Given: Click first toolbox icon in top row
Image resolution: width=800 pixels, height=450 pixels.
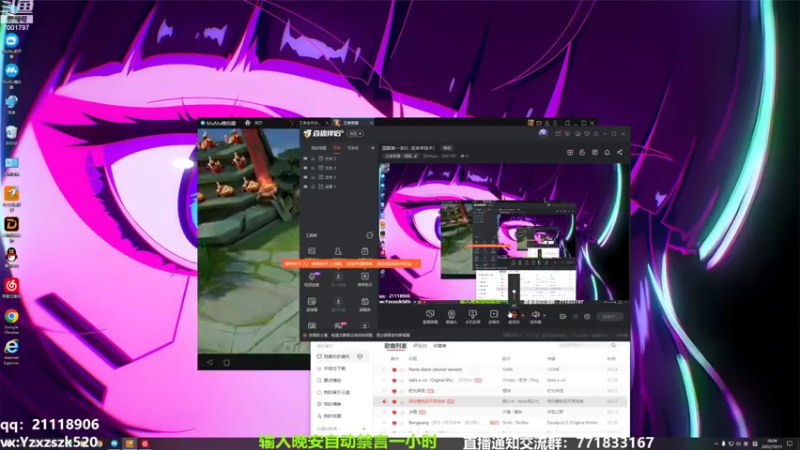Looking at the screenshot, I should click(x=312, y=251).
